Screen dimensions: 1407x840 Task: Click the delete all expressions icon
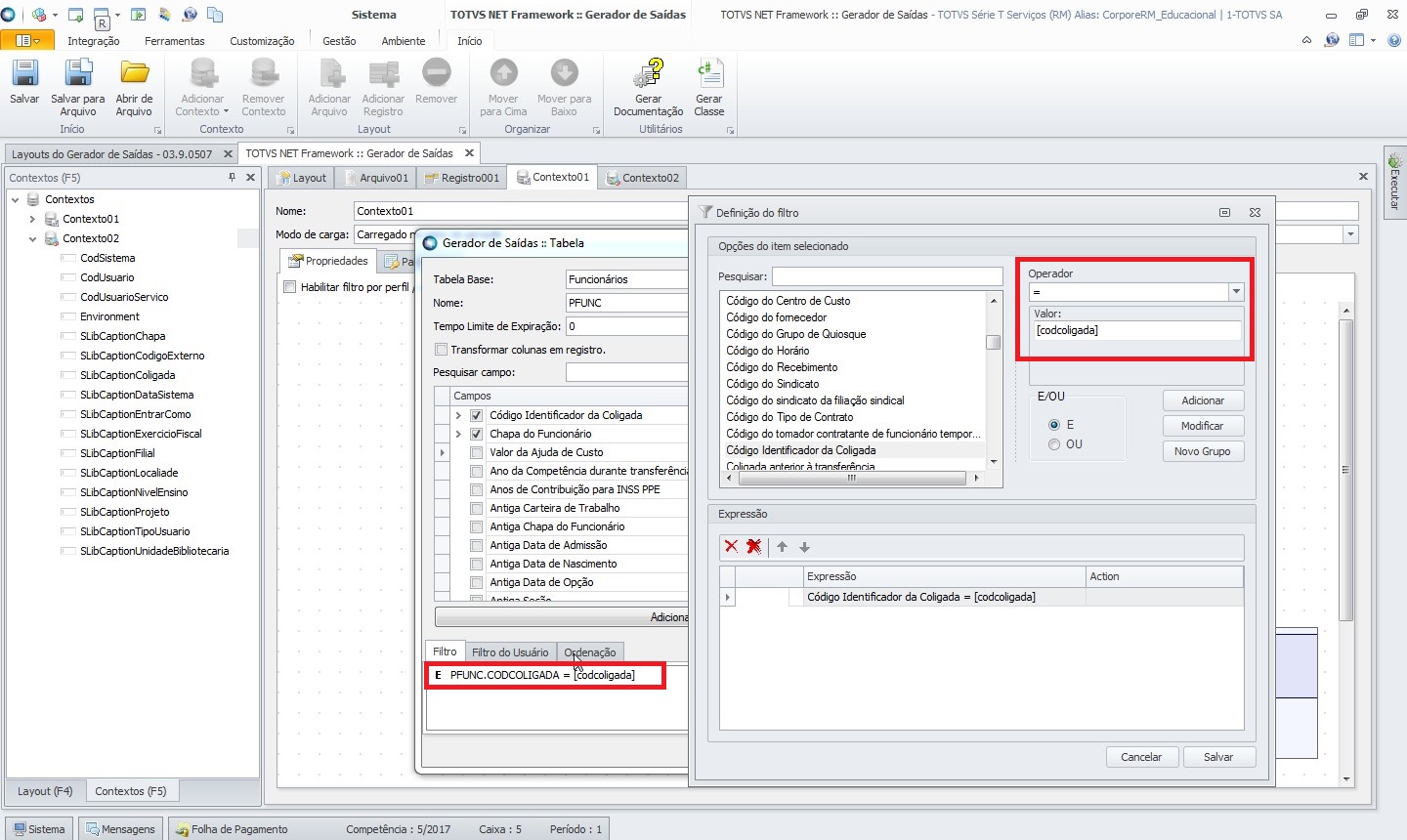(754, 547)
